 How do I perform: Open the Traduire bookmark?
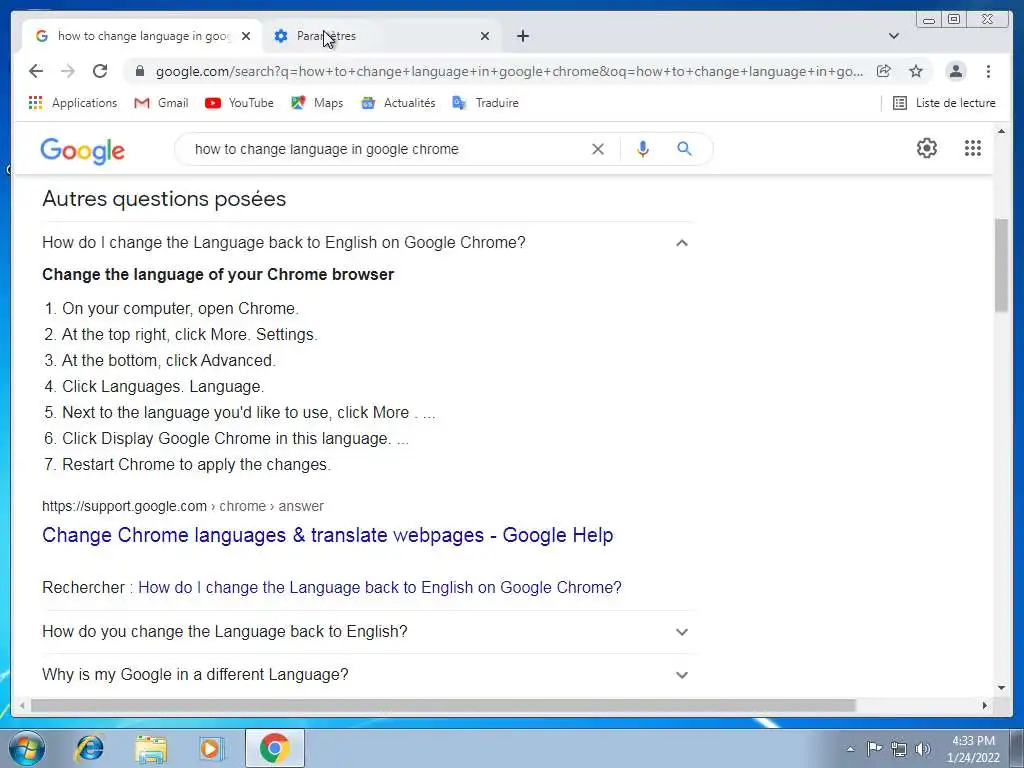(486, 103)
